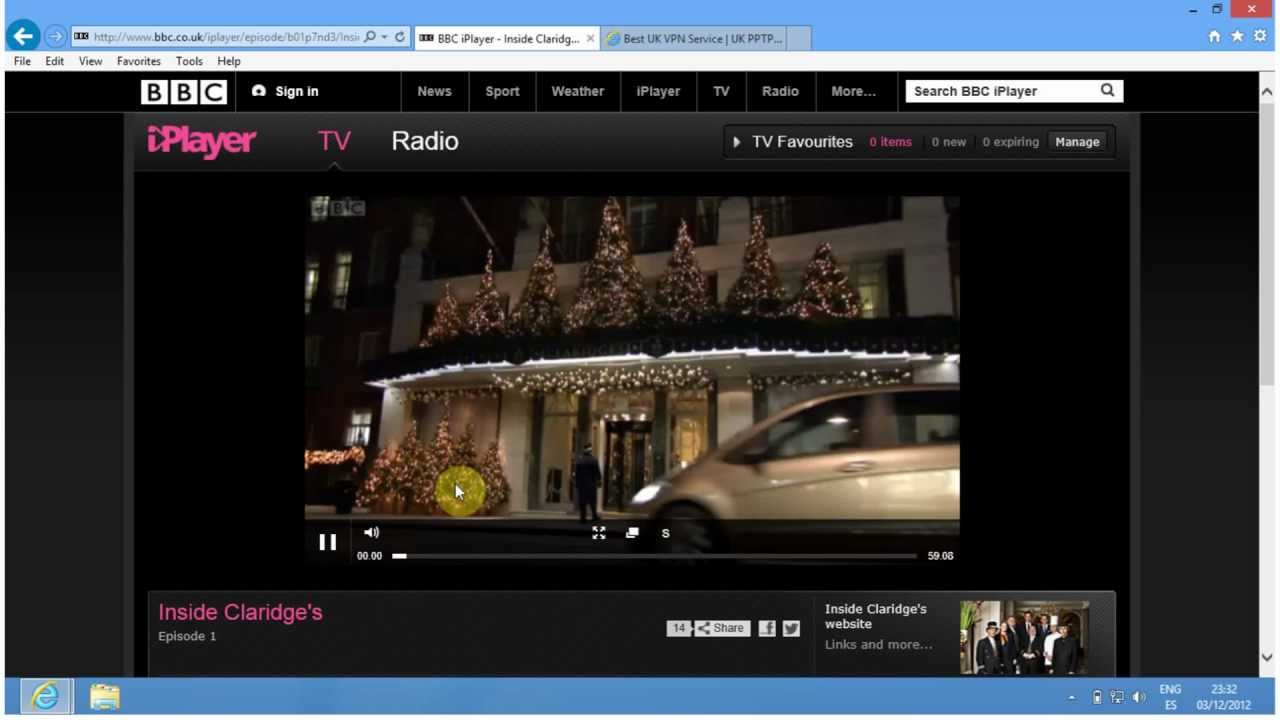The height and width of the screenshot is (720, 1280).
Task: Pause the video playback
Action: (x=327, y=542)
